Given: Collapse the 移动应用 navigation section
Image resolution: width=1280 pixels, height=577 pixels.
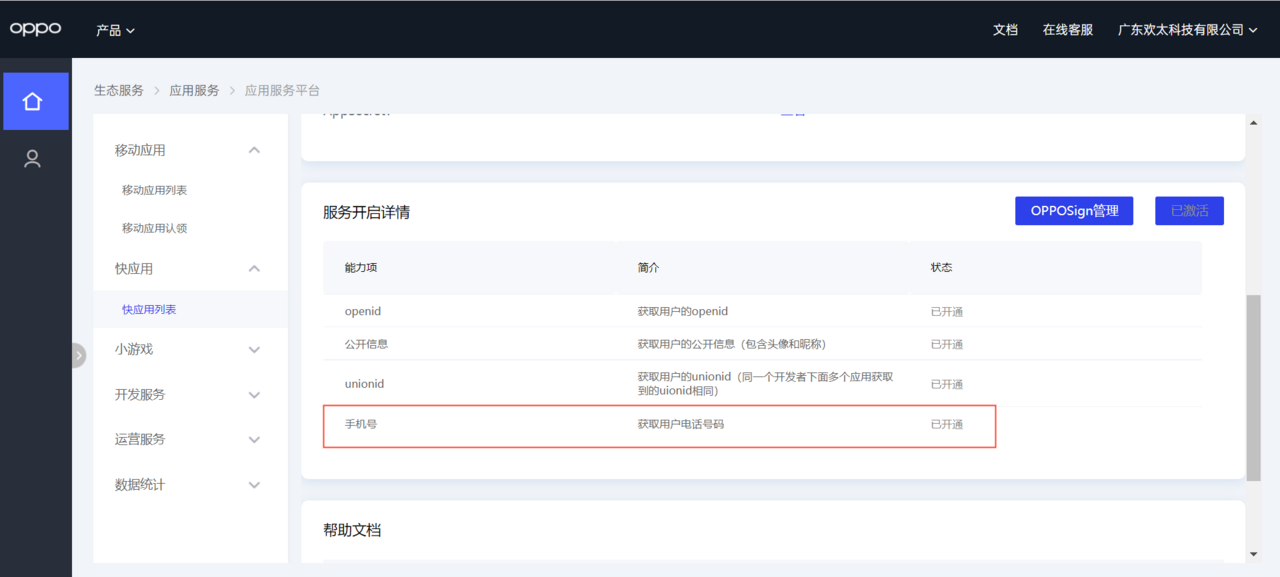Looking at the screenshot, I should [x=254, y=149].
